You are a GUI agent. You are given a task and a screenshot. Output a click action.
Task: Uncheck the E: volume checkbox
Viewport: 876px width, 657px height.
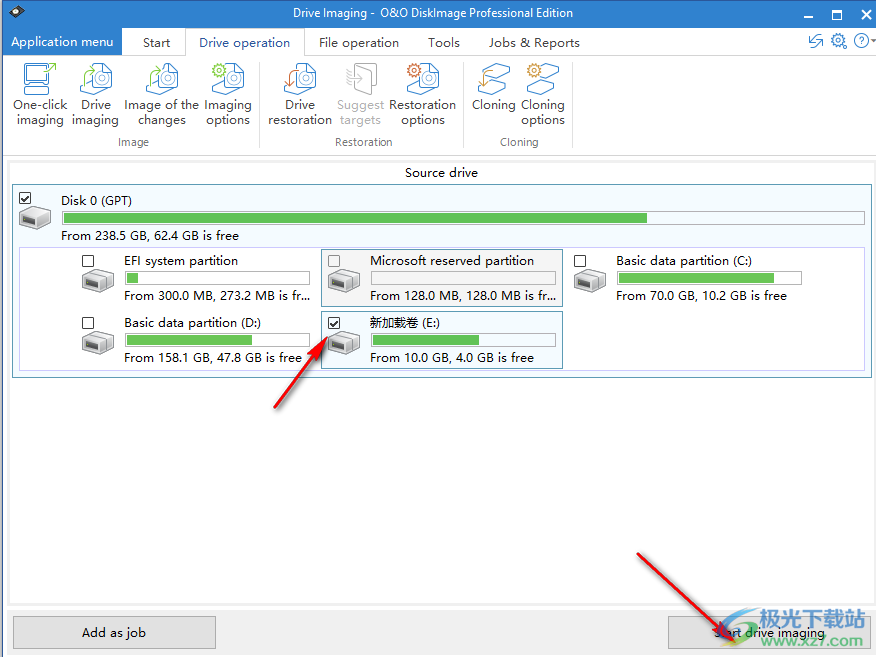334,323
